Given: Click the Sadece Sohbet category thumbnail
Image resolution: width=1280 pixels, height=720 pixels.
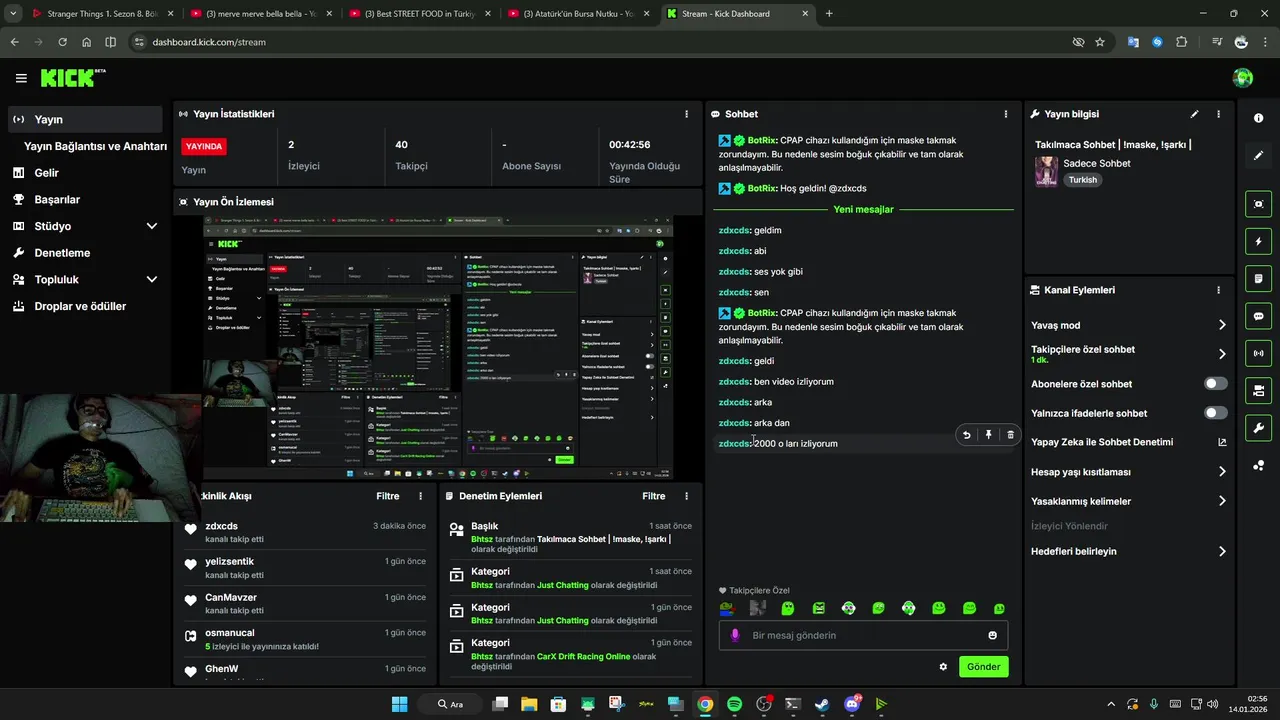Looking at the screenshot, I should point(1046,171).
